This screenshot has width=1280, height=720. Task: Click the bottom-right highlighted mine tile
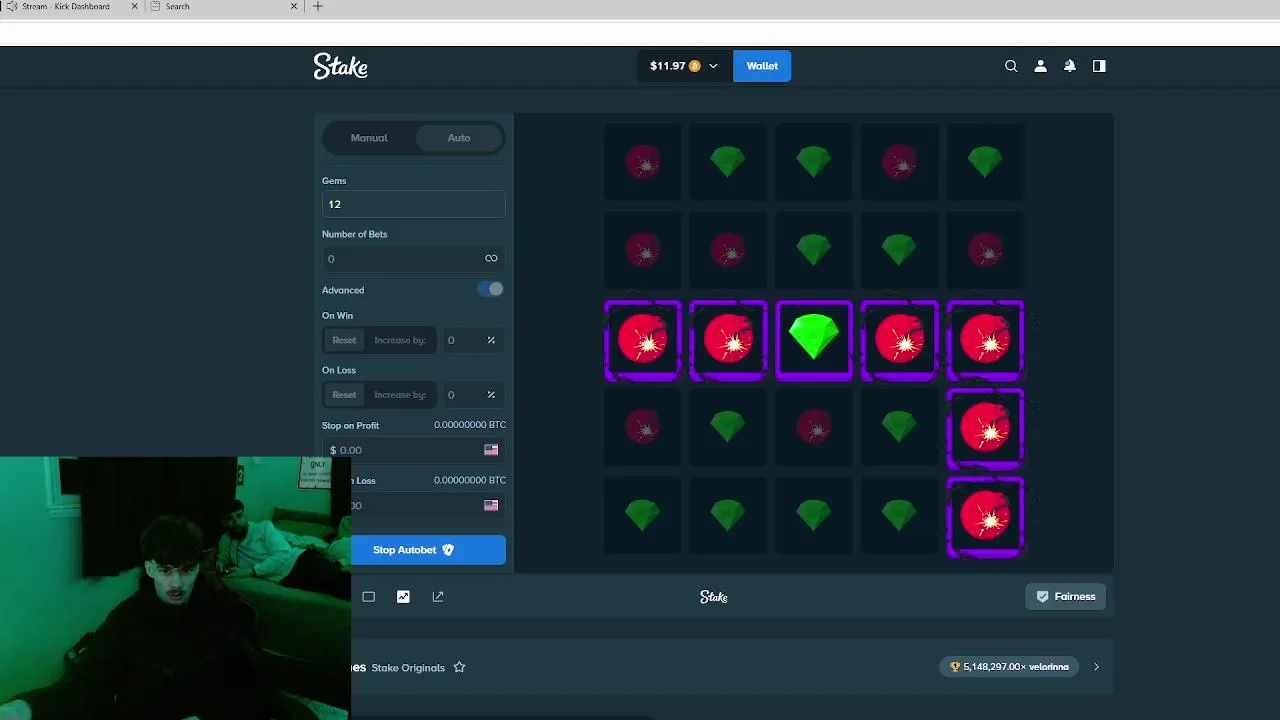(985, 516)
